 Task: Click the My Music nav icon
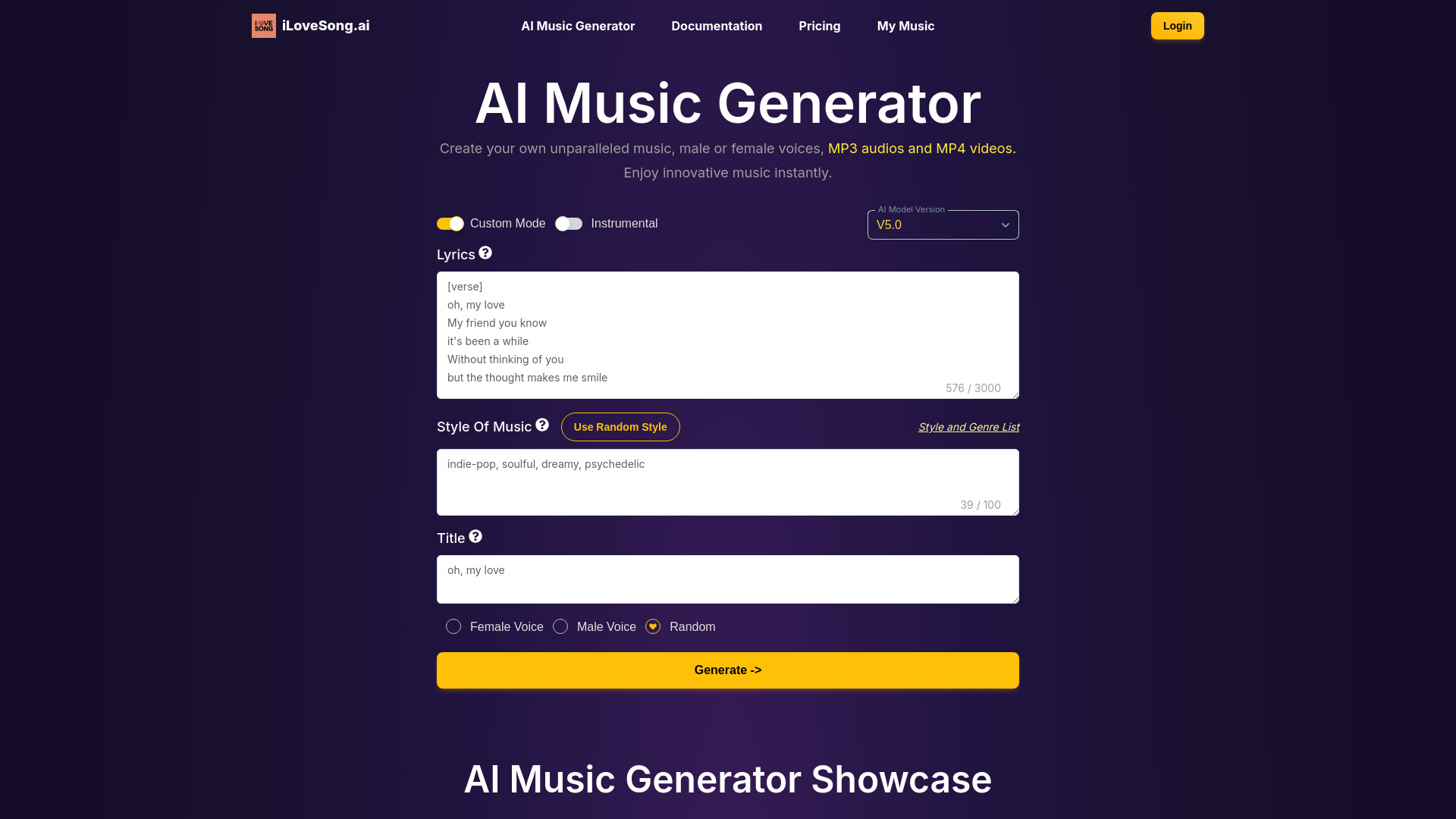[x=905, y=25]
